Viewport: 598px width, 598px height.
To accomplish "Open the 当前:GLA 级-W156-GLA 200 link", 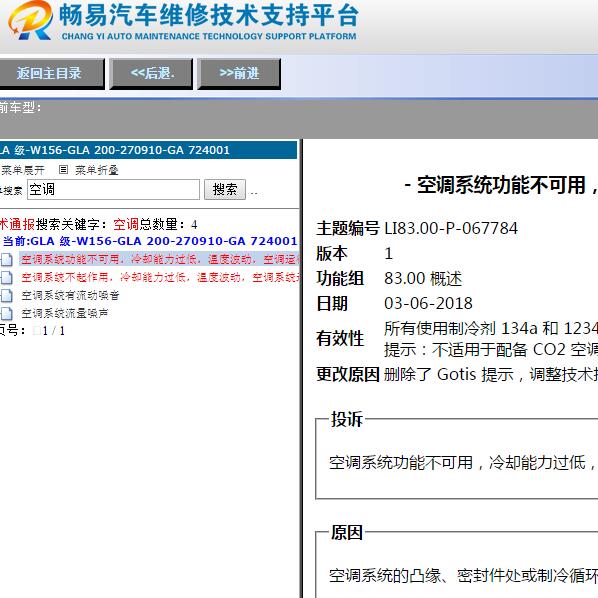I will click(x=150, y=241).
